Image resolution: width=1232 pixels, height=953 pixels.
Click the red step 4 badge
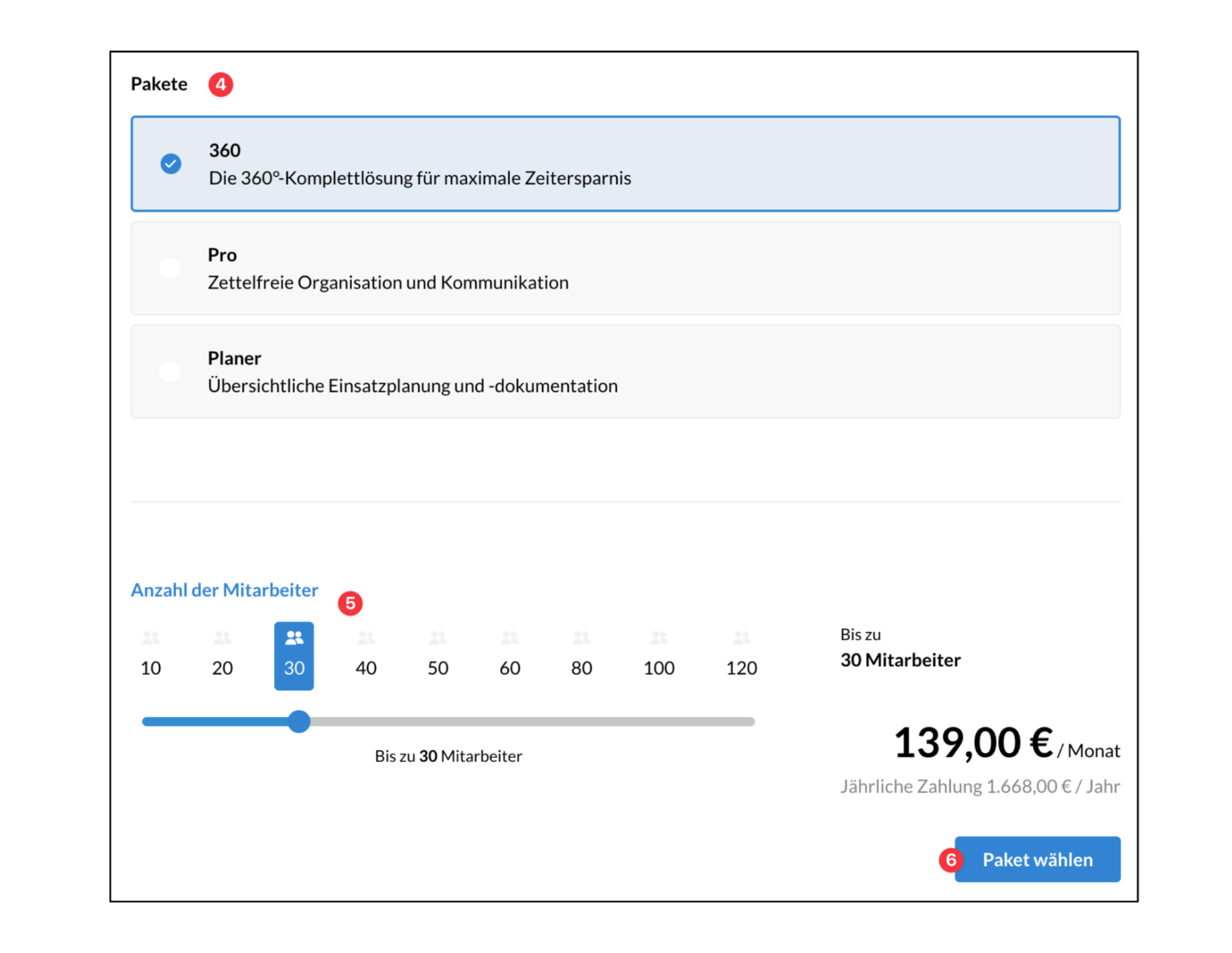tap(221, 84)
